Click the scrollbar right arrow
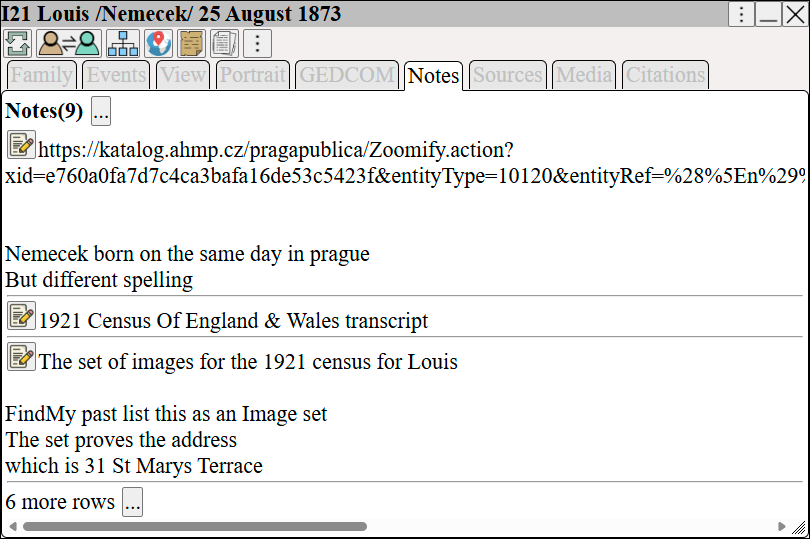This screenshot has width=810, height=539. point(782,527)
